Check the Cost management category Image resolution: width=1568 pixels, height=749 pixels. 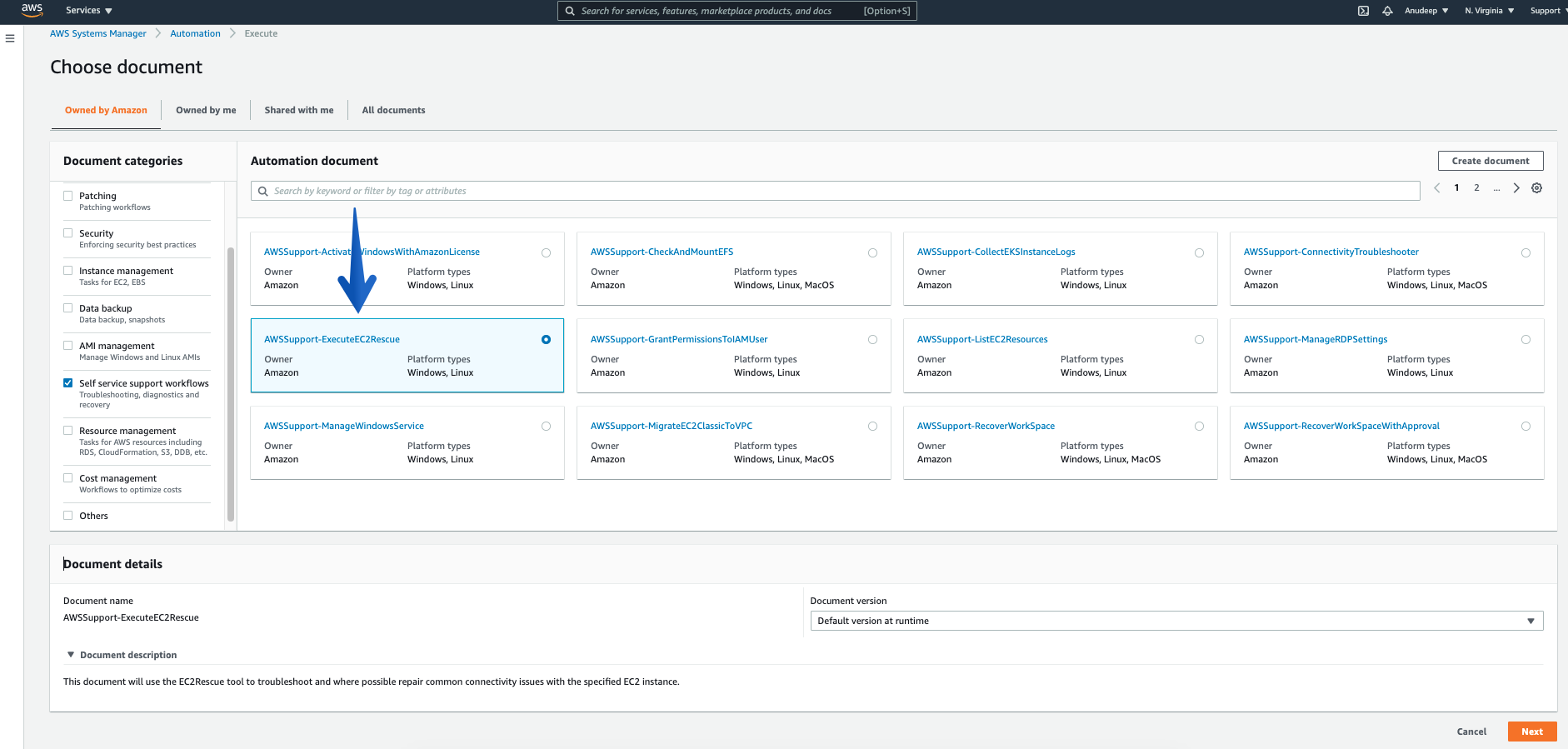click(x=68, y=478)
